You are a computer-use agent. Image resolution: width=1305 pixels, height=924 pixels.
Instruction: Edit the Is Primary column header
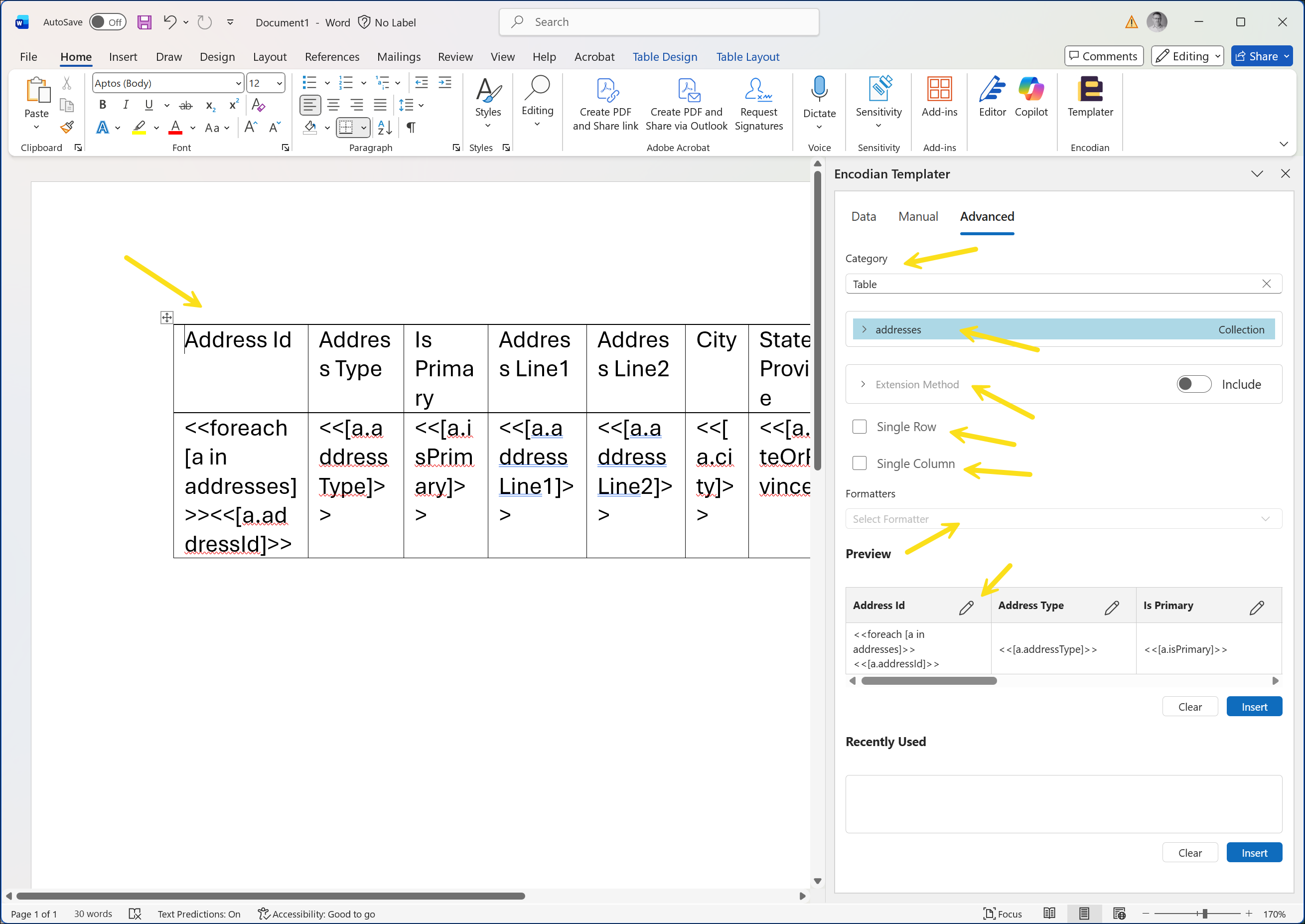pos(1257,608)
